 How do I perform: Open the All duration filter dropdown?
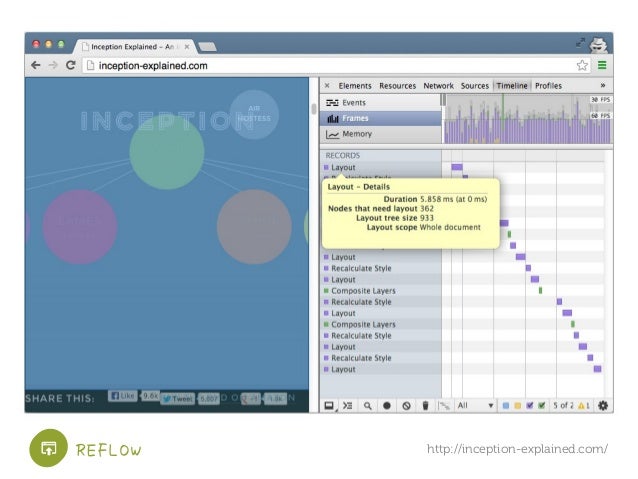(475, 405)
